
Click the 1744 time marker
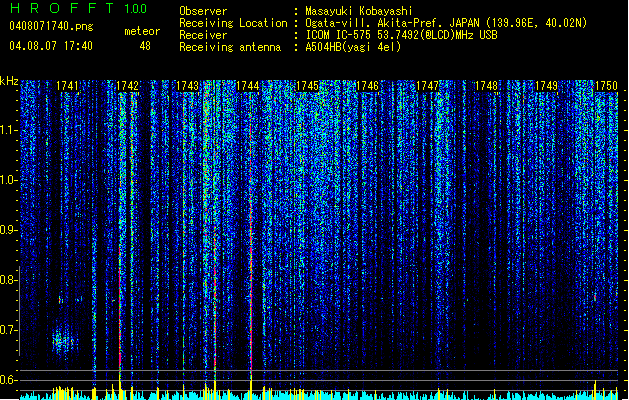pyautogui.click(x=248, y=86)
